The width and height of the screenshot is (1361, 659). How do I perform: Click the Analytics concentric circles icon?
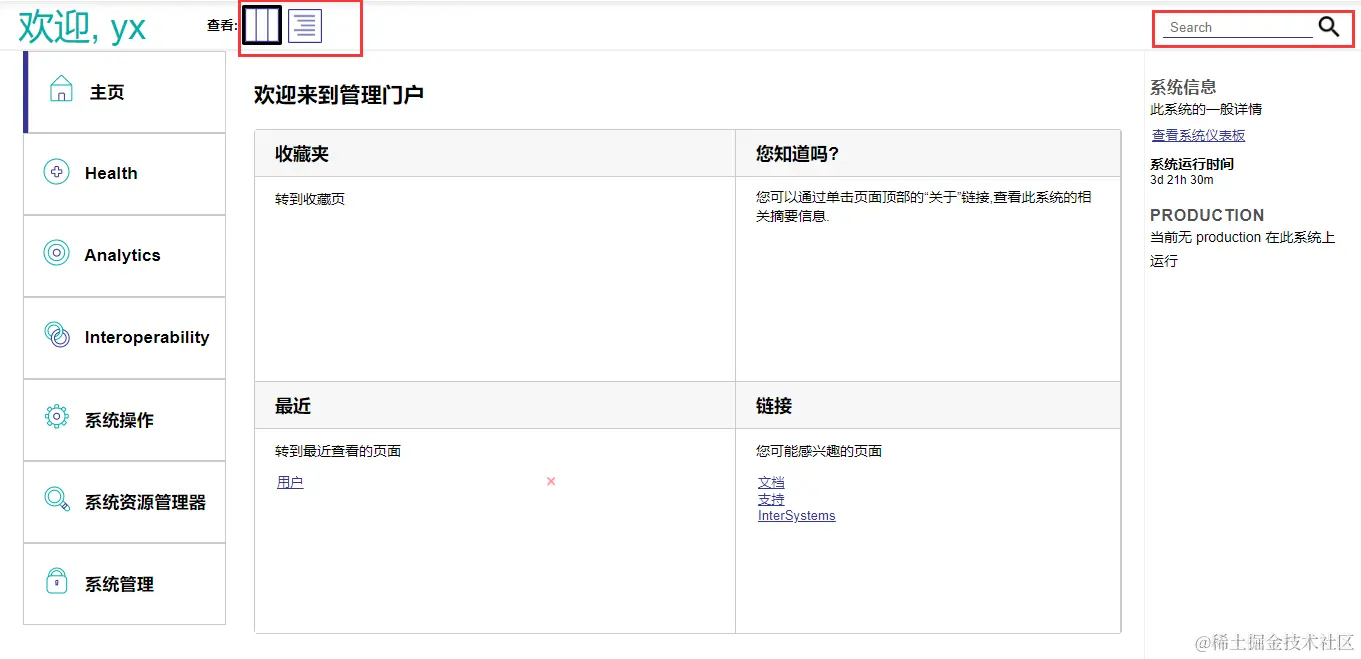(x=57, y=253)
